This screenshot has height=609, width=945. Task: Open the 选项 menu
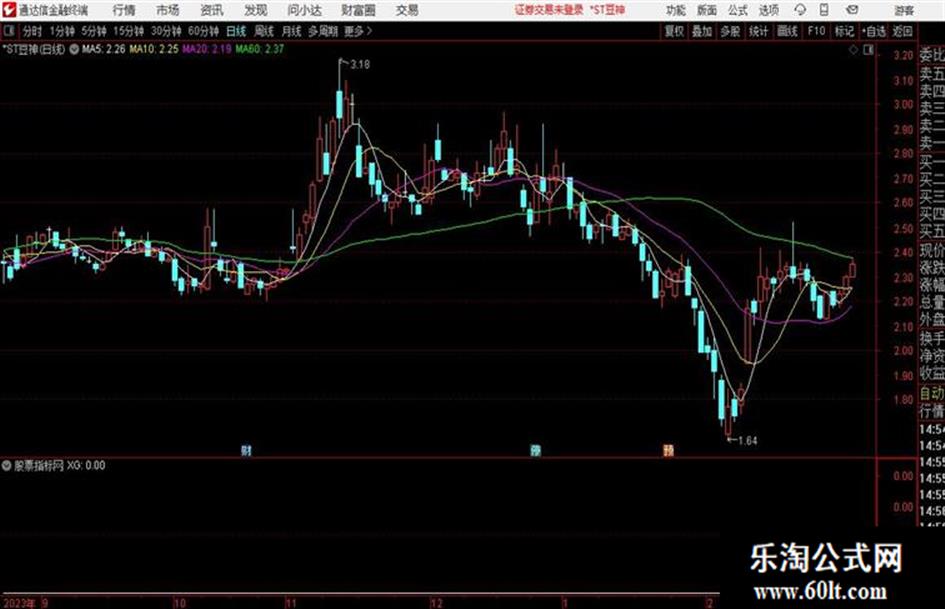click(x=768, y=10)
